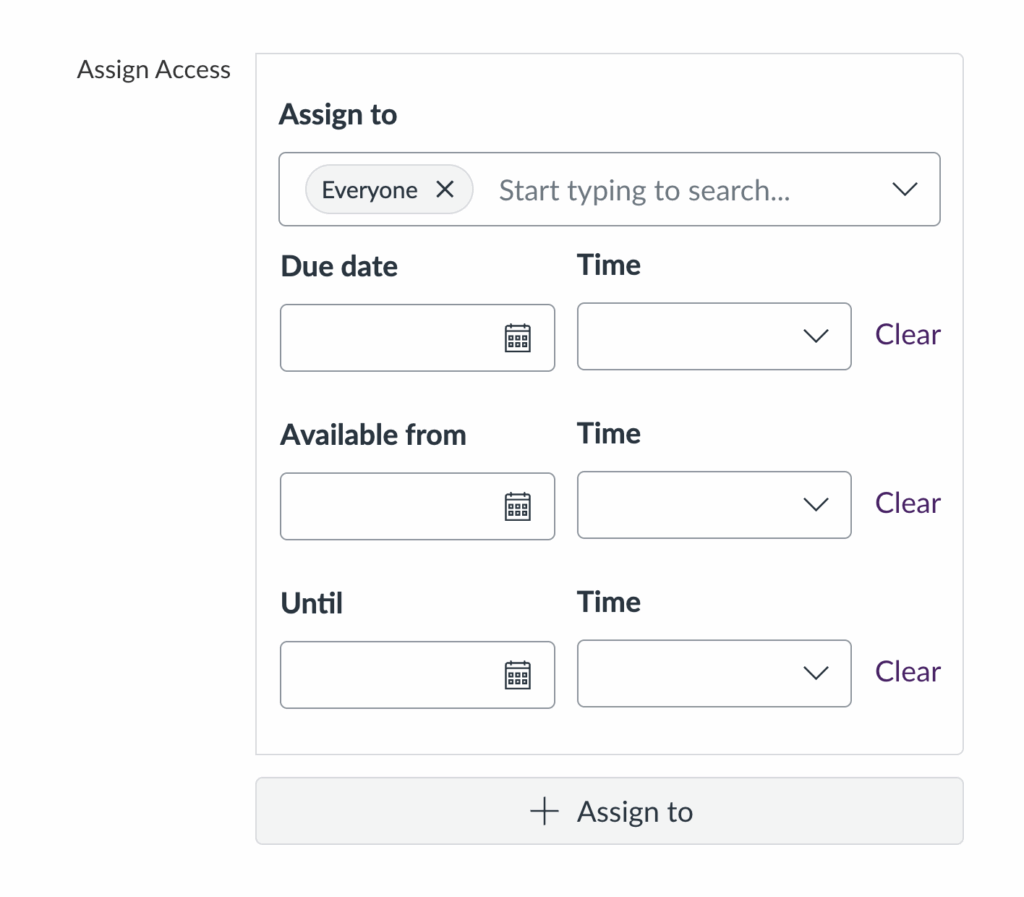Open the Available from Time dropdown
Image resolution: width=1024 pixels, height=897 pixels.
click(x=816, y=505)
